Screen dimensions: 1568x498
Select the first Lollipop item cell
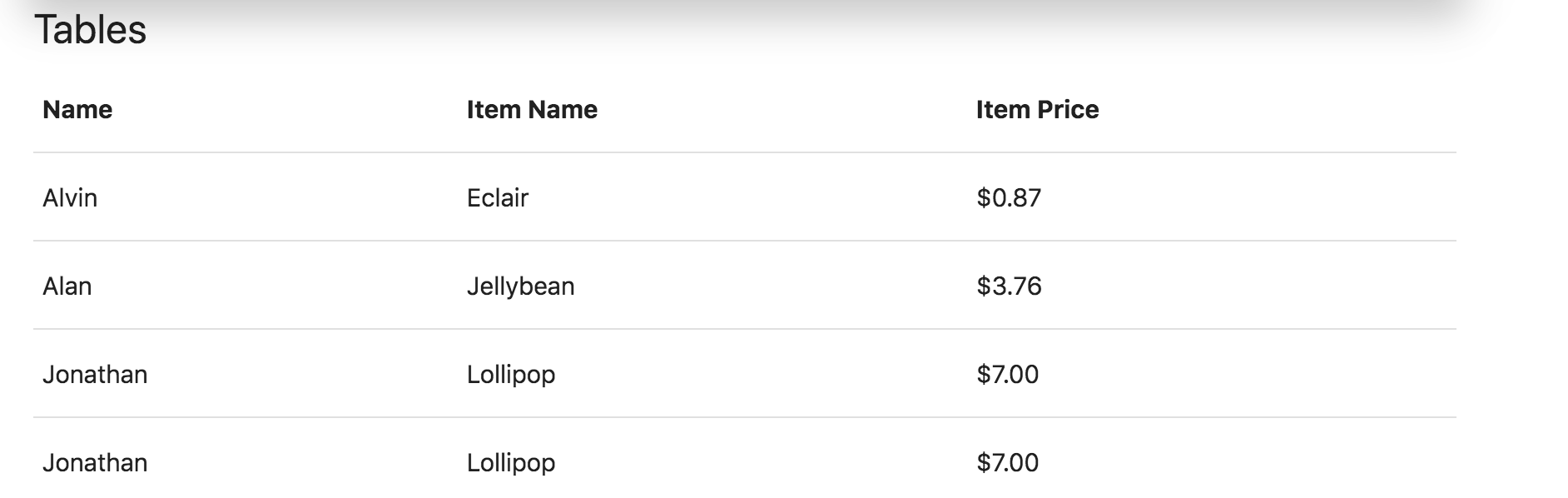(511, 375)
